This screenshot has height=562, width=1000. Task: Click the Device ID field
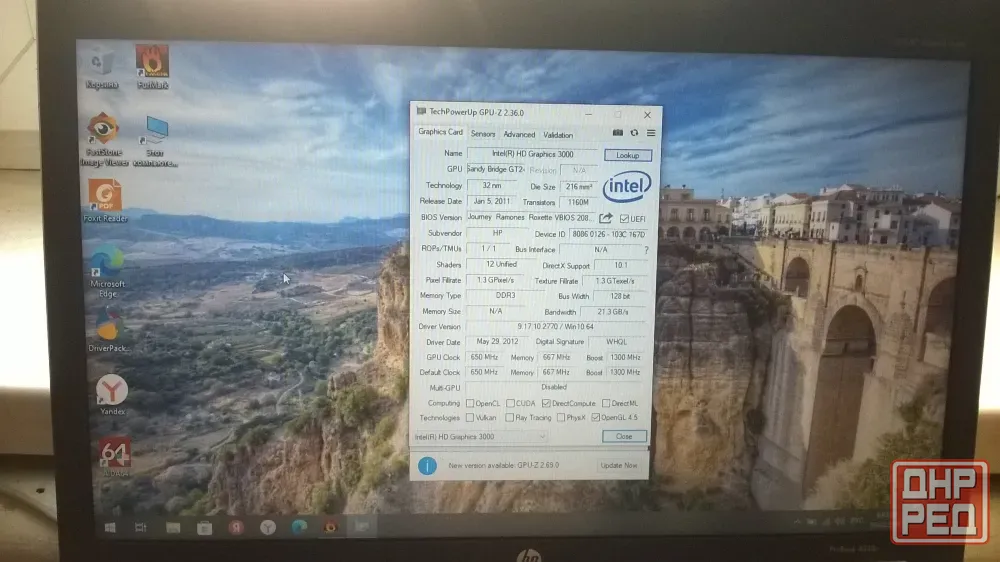tap(608, 234)
